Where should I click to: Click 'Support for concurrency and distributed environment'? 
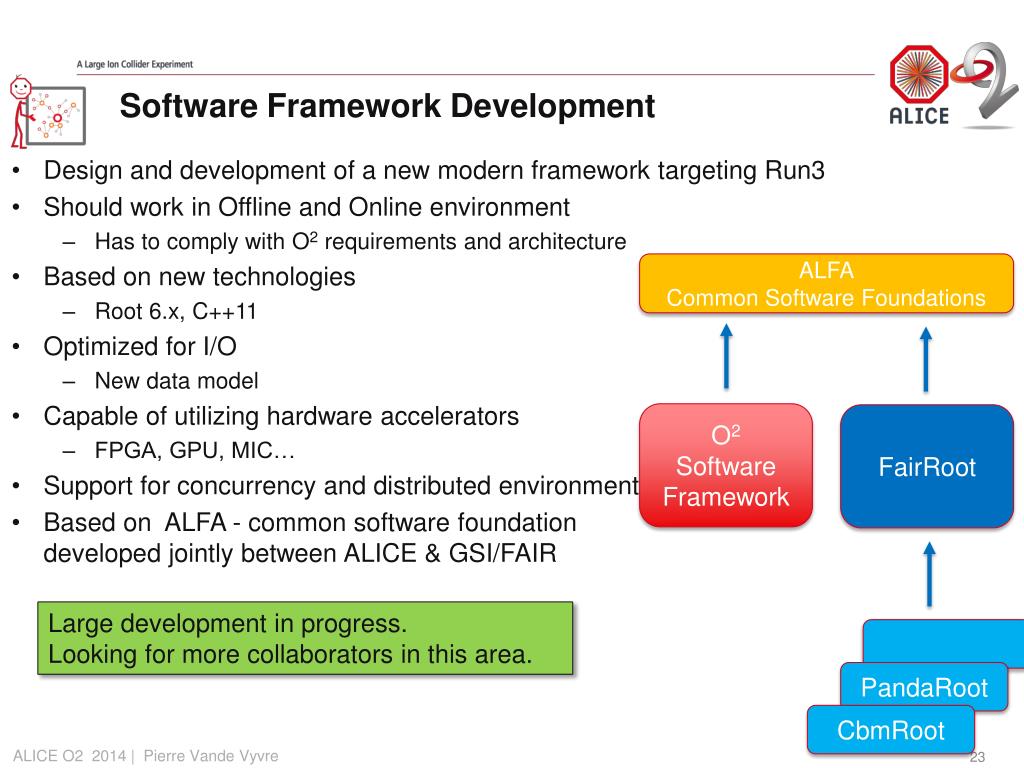(x=341, y=487)
